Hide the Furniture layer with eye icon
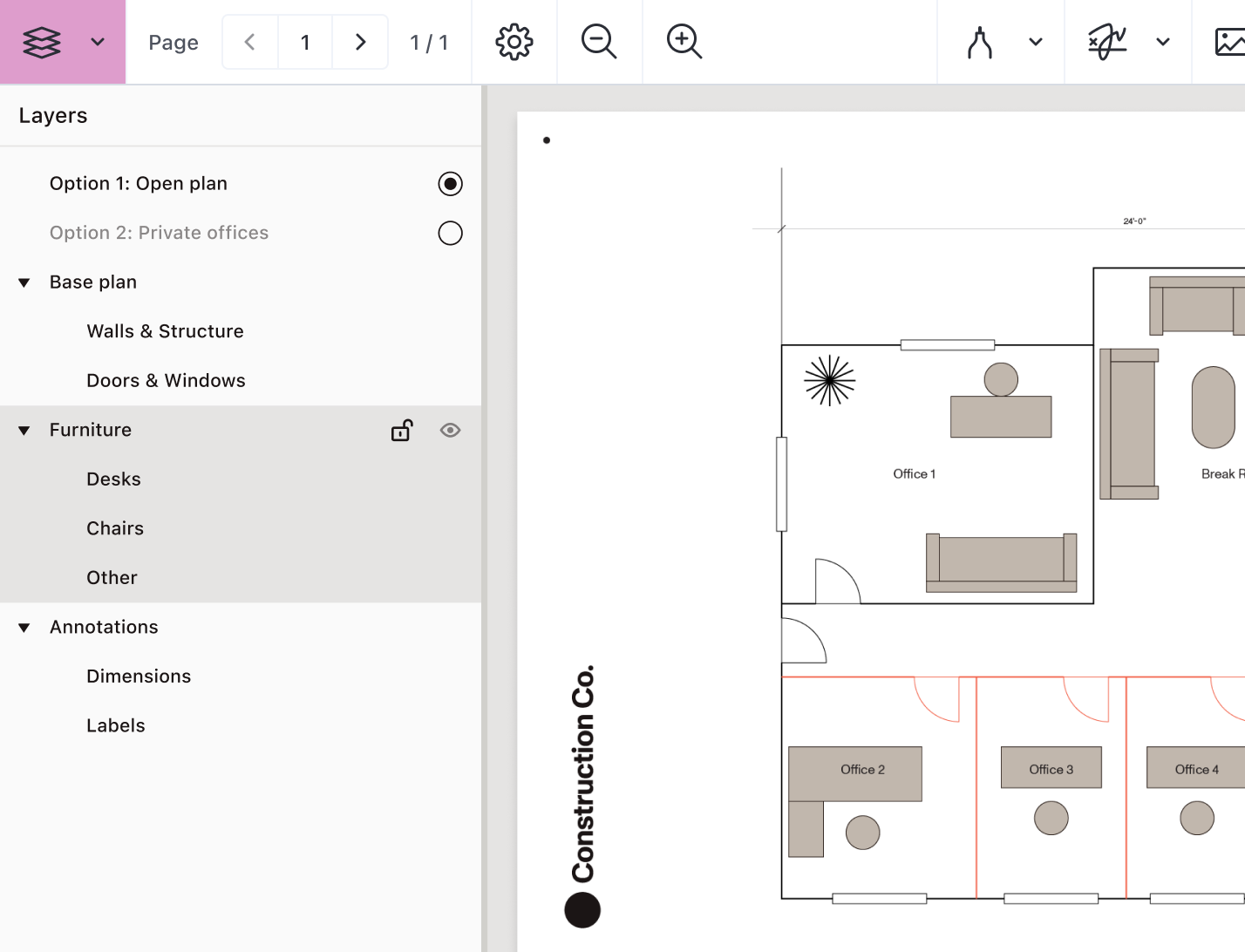Viewport: 1245px width, 952px height. [x=450, y=431]
